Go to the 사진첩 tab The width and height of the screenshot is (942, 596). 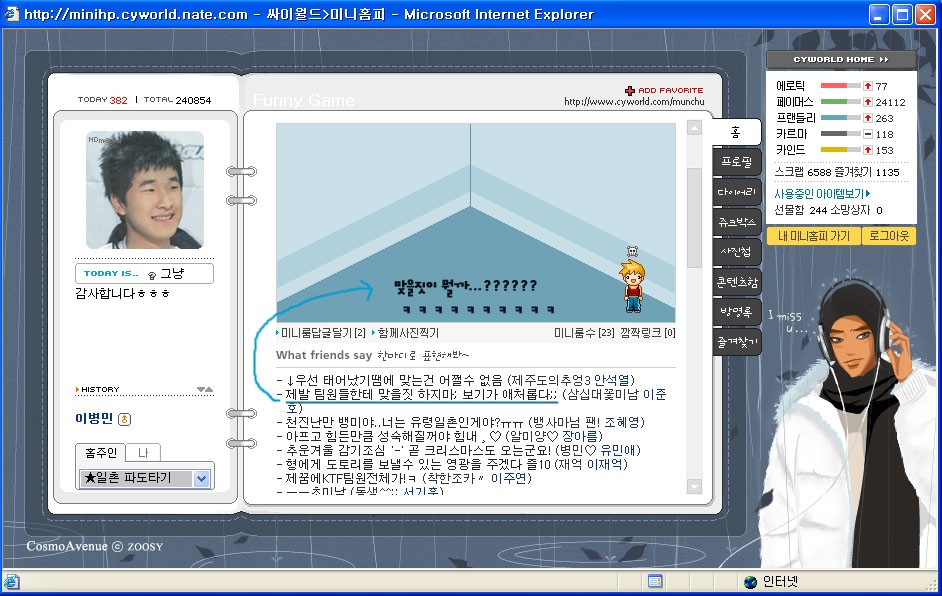(737, 252)
